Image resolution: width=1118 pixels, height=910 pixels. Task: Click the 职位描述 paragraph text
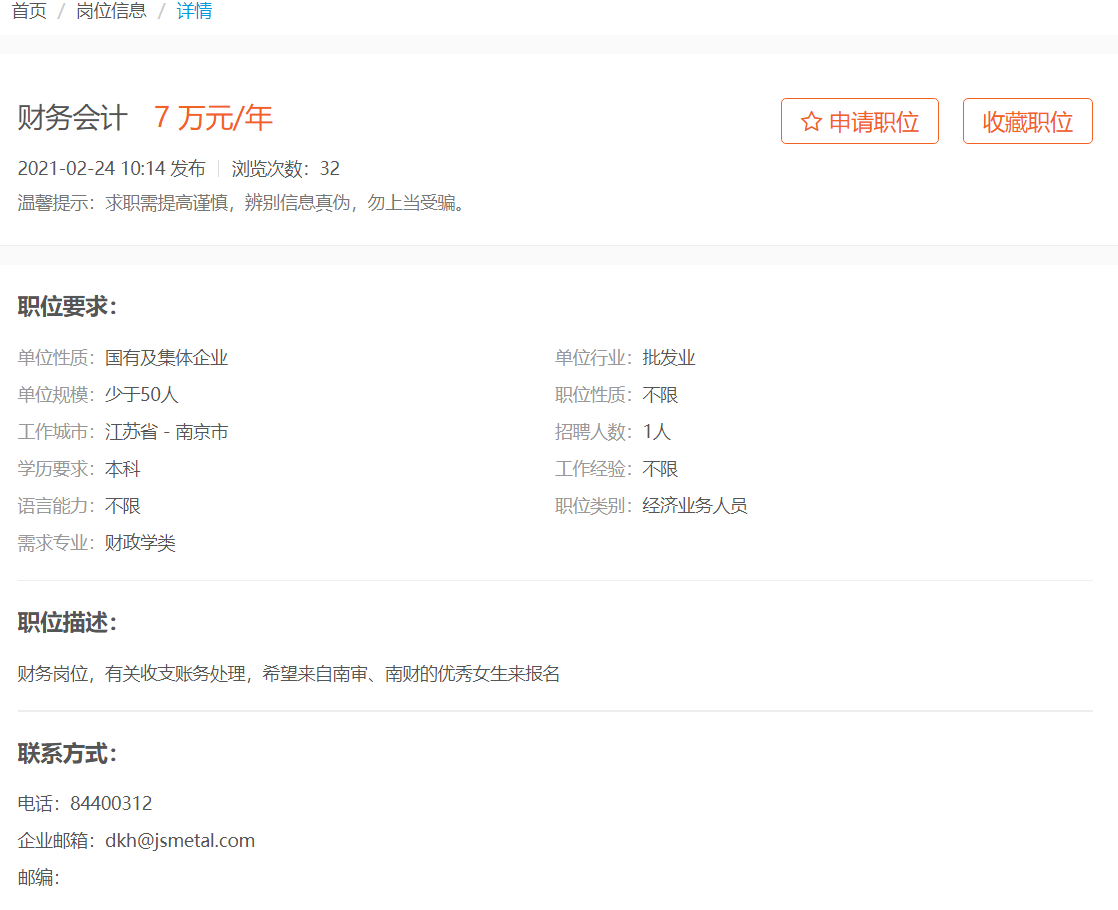tap(288, 674)
